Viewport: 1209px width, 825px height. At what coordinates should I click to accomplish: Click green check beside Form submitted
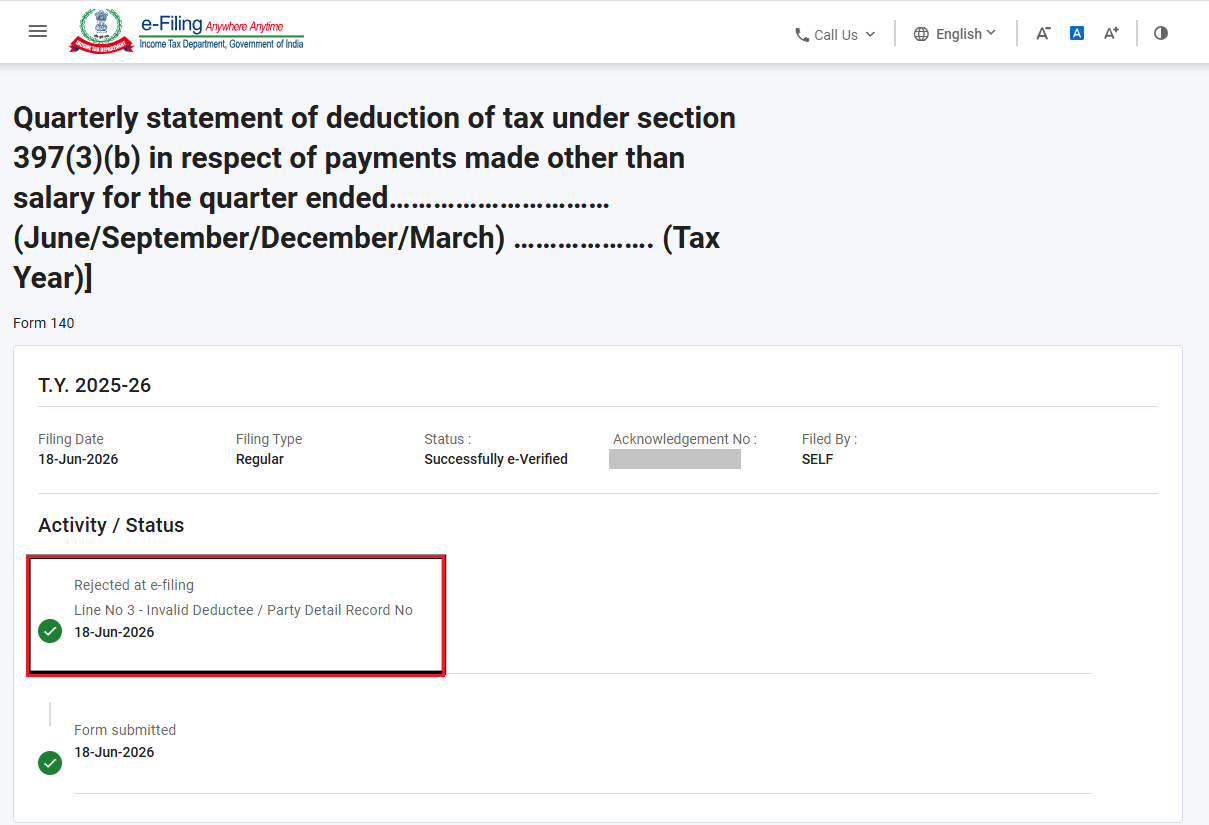(50, 763)
